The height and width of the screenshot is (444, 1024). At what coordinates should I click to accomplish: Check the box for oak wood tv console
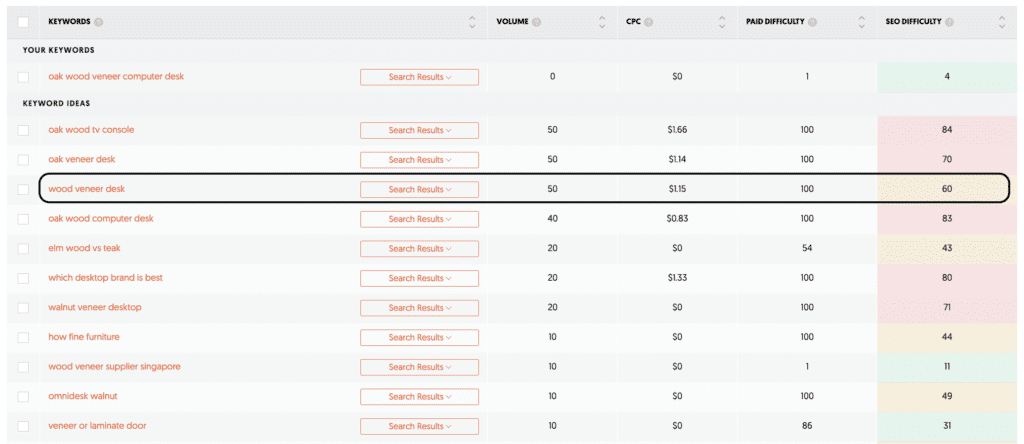[23, 130]
